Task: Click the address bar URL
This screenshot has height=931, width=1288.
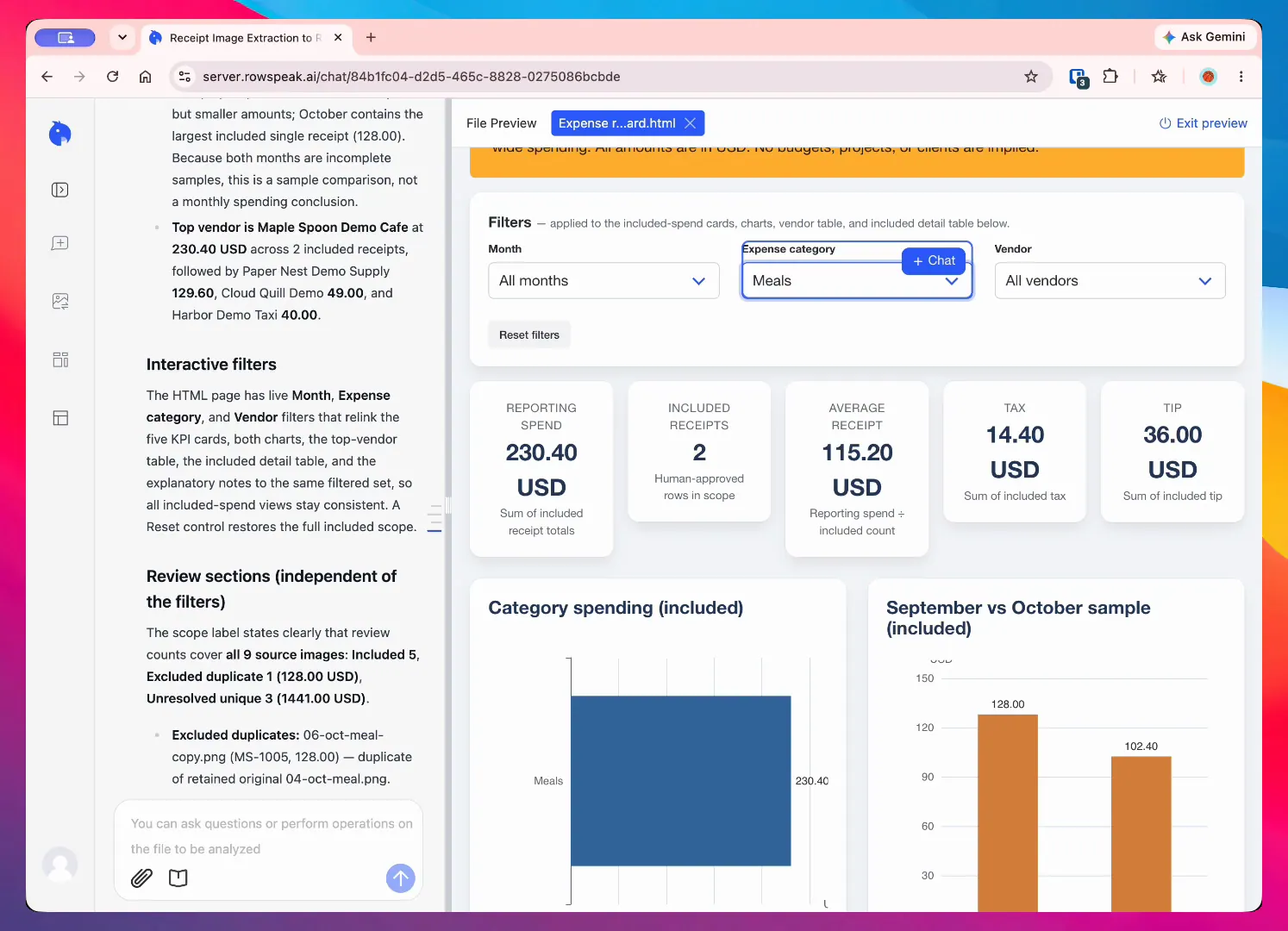Action: (411, 77)
